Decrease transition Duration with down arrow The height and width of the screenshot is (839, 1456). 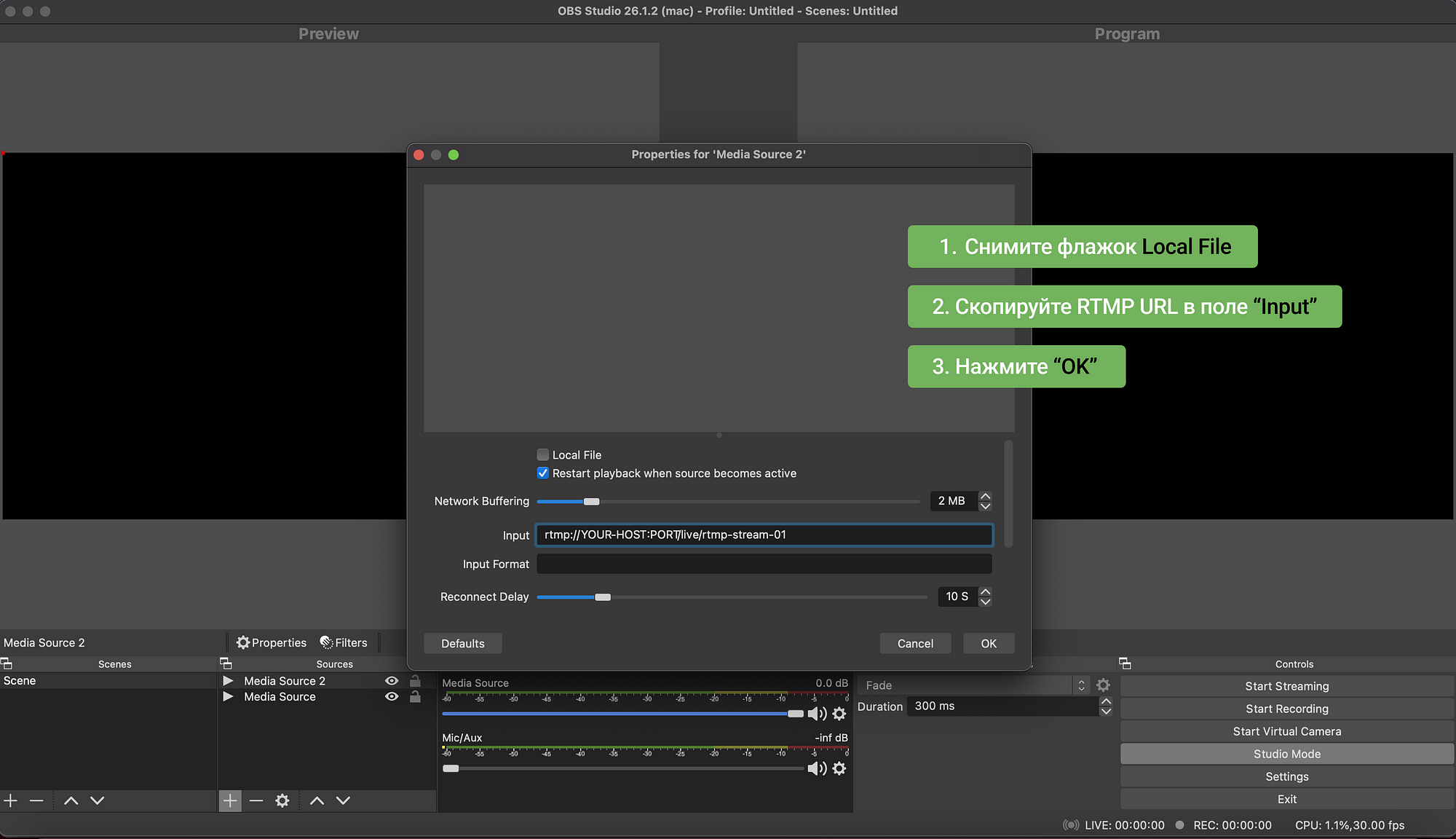click(1106, 711)
